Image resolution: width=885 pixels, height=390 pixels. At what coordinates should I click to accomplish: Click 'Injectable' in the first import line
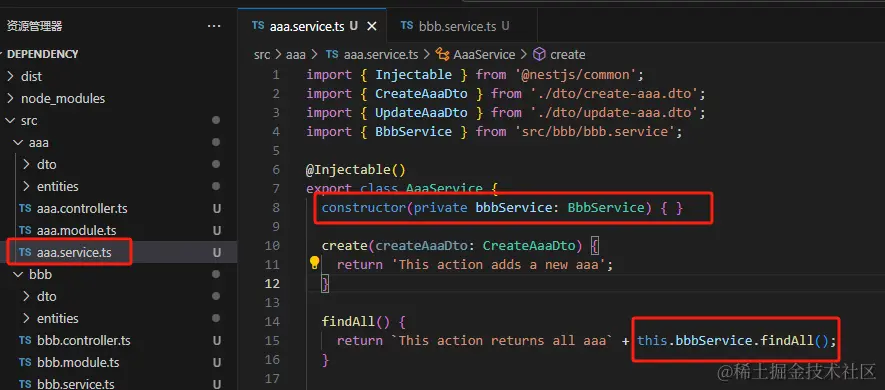414,75
